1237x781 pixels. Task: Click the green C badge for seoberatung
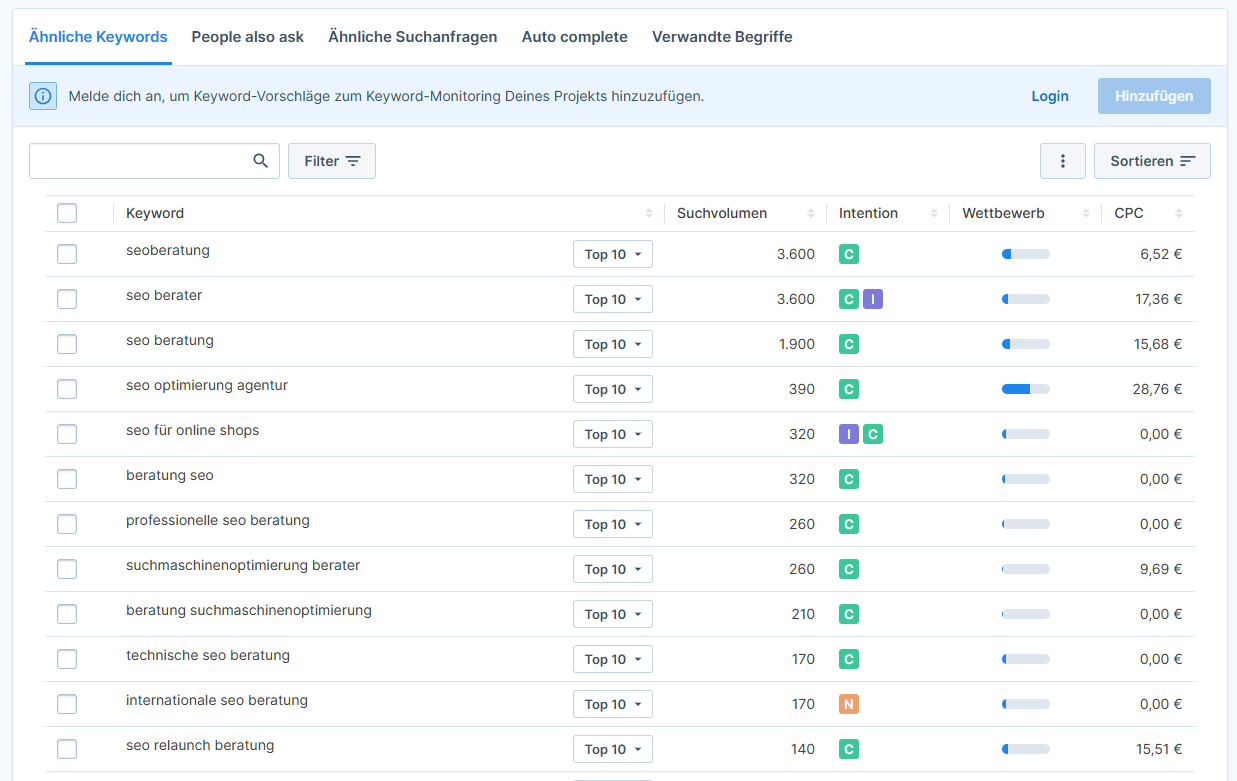click(x=849, y=254)
